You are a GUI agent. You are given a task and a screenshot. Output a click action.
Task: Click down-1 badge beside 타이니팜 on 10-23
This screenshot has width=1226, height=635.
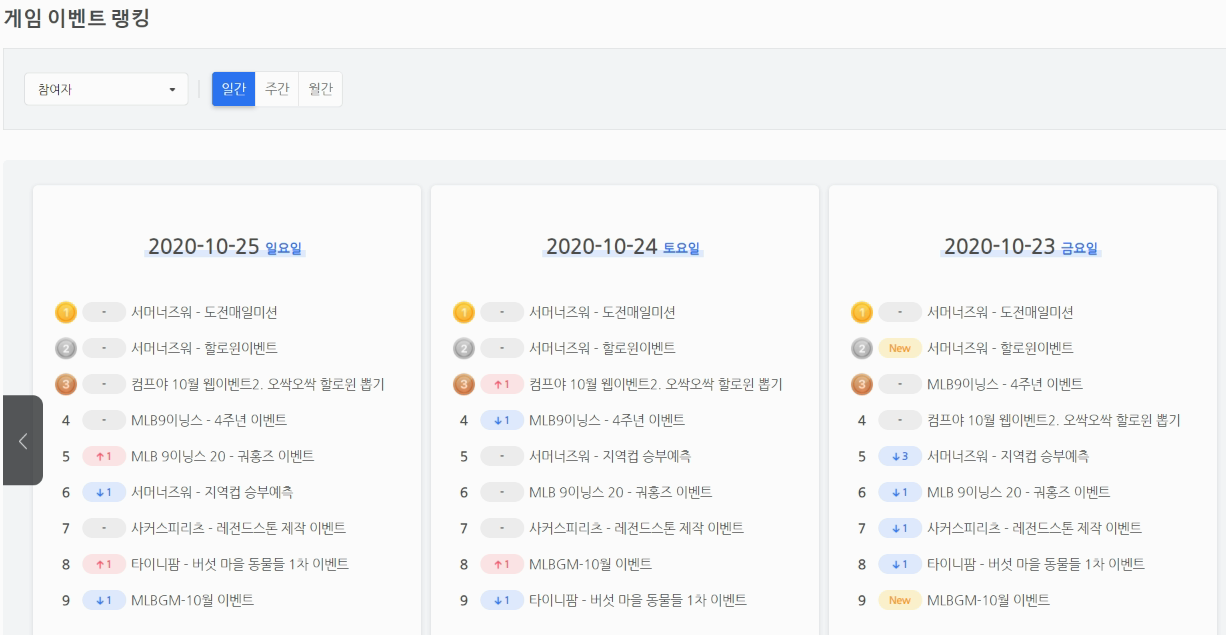tap(900, 564)
